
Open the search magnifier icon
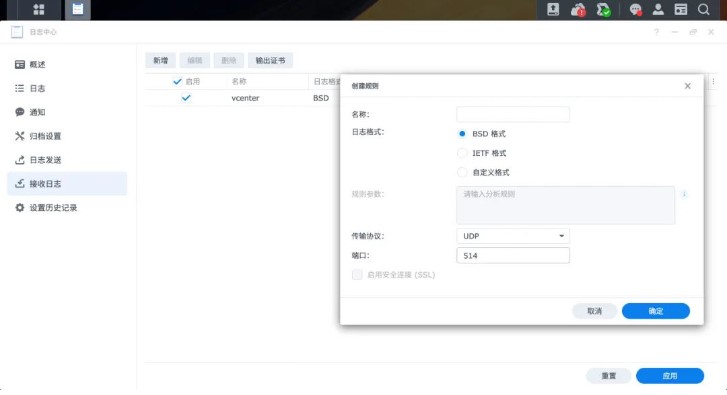click(703, 9)
